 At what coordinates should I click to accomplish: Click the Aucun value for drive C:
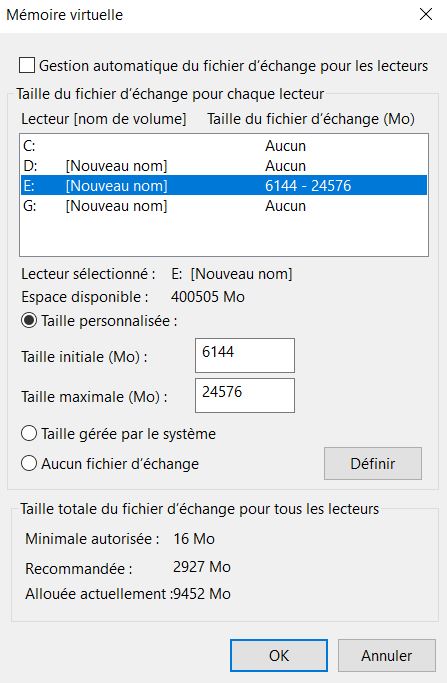[285, 145]
